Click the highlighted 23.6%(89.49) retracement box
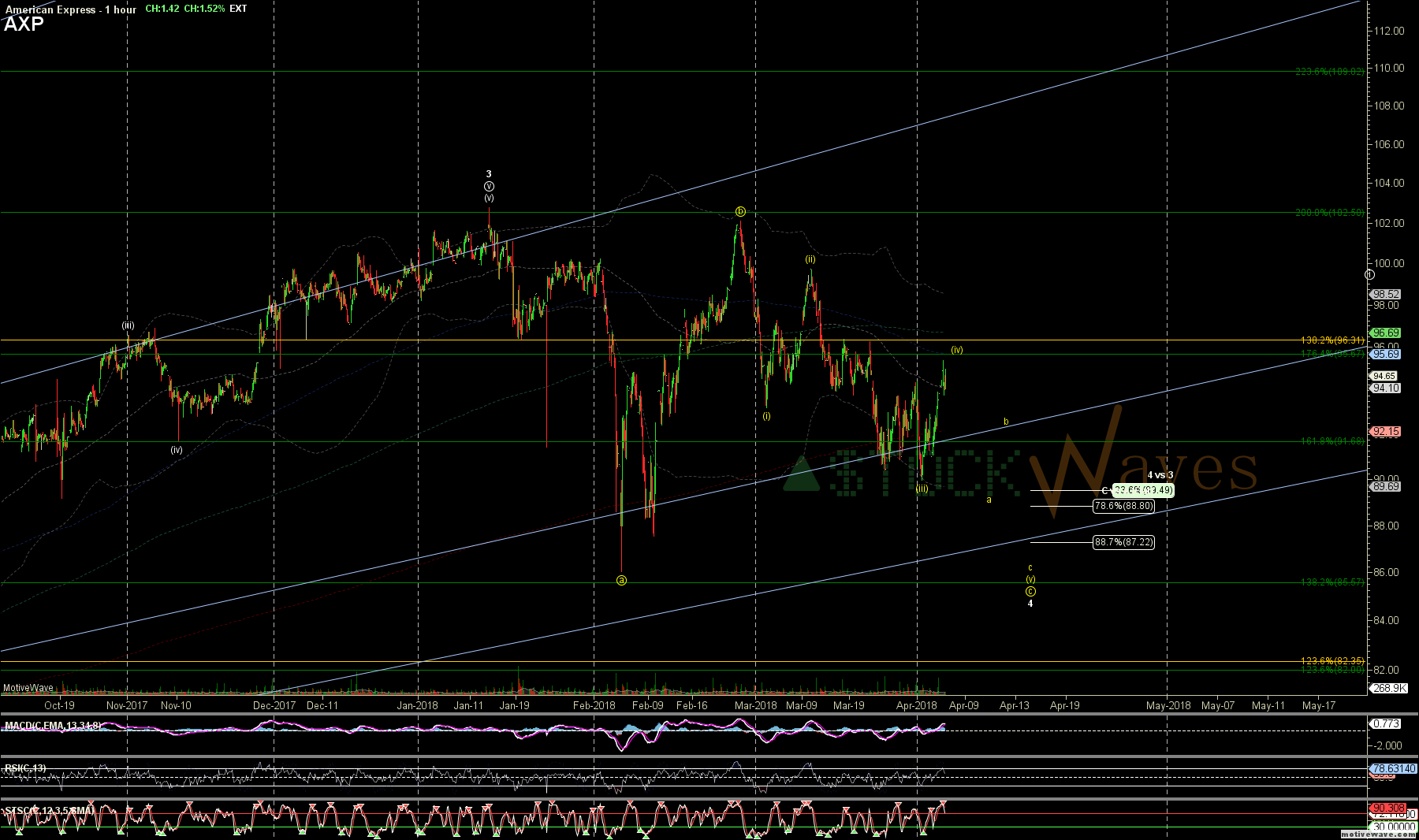The image size is (1419, 840). [1143, 490]
